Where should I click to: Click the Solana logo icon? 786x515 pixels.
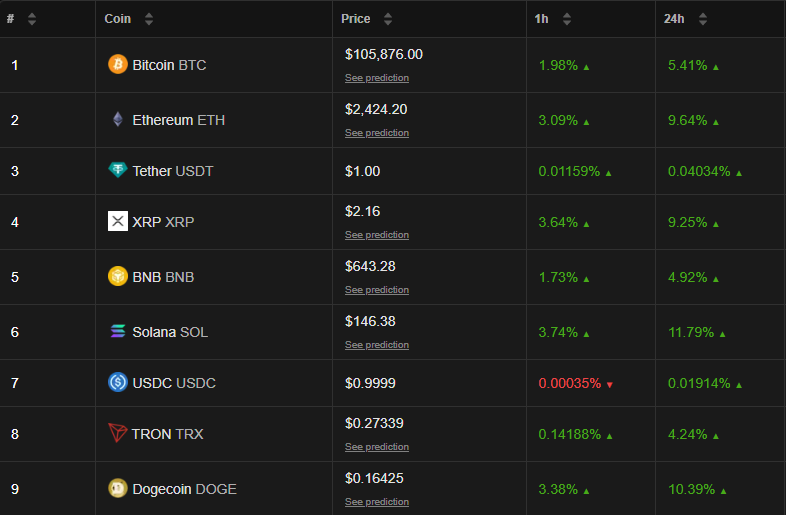point(118,331)
